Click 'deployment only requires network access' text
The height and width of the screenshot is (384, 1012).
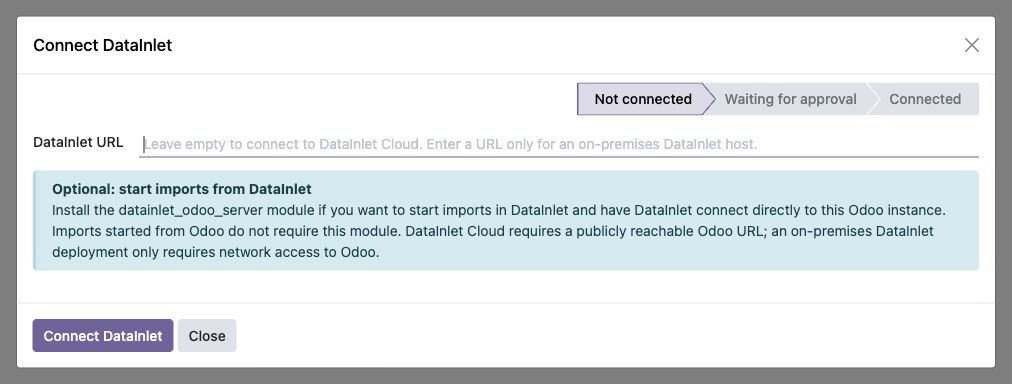(x=216, y=252)
